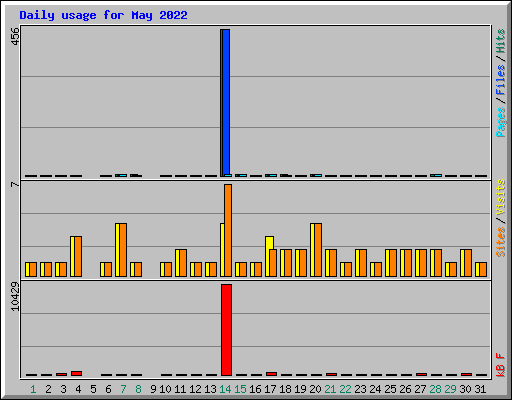Click day label '22' on the x-axis
The width and height of the screenshot is (512, 400).
[345, 389]
